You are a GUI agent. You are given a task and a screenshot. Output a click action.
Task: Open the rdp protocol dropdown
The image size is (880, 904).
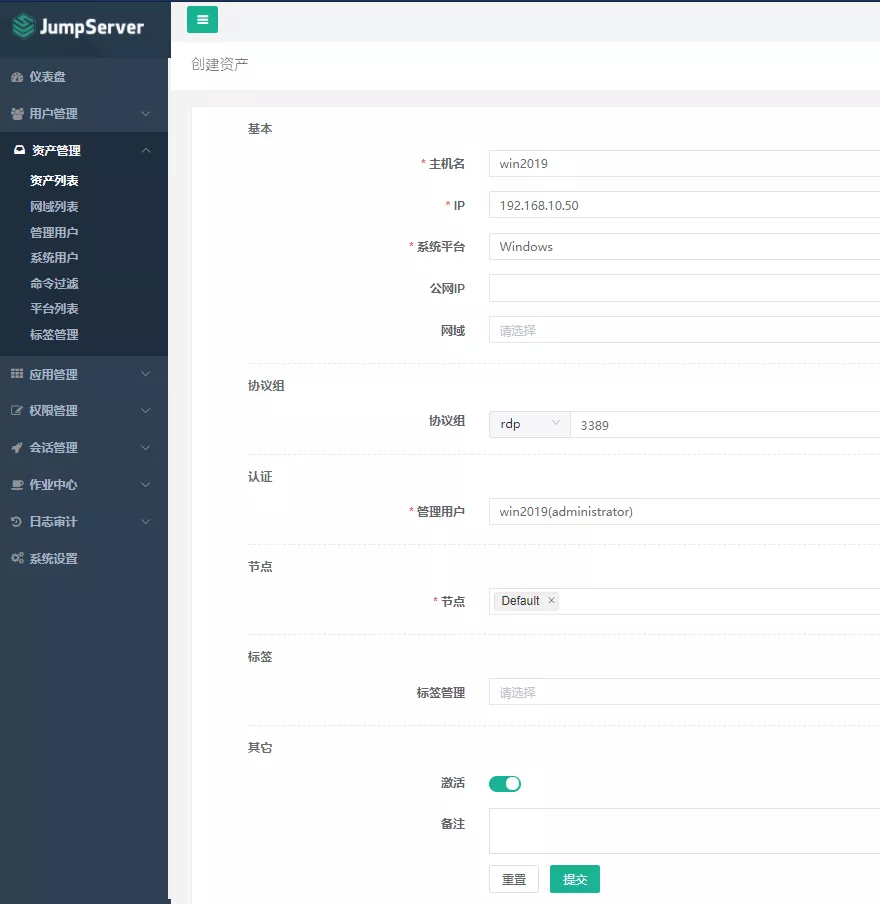[529, 424]
